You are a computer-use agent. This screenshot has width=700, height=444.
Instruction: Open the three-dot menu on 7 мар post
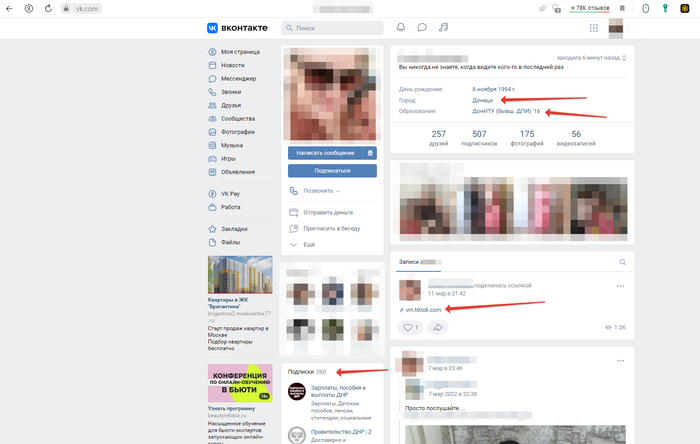tap(620, 361)
